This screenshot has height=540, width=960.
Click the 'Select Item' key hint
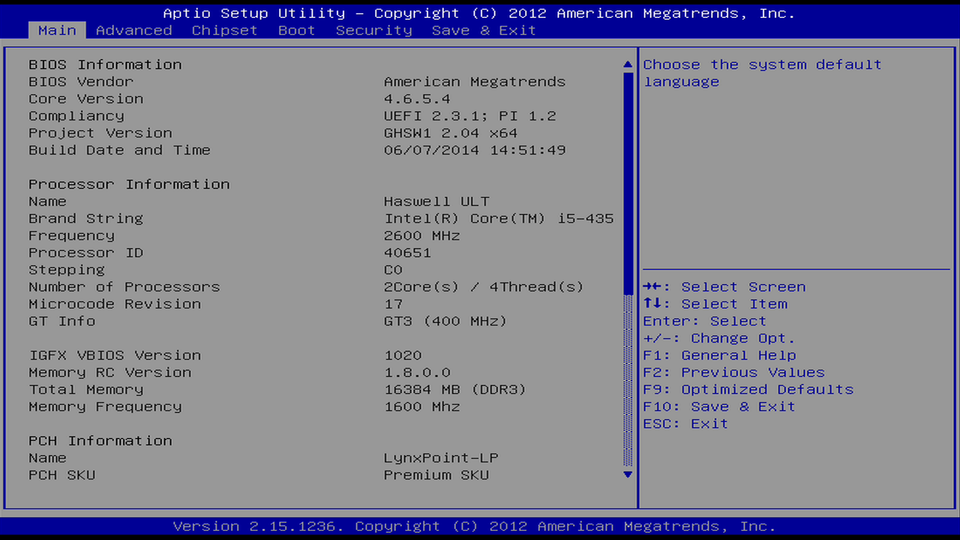coord(715,304)
